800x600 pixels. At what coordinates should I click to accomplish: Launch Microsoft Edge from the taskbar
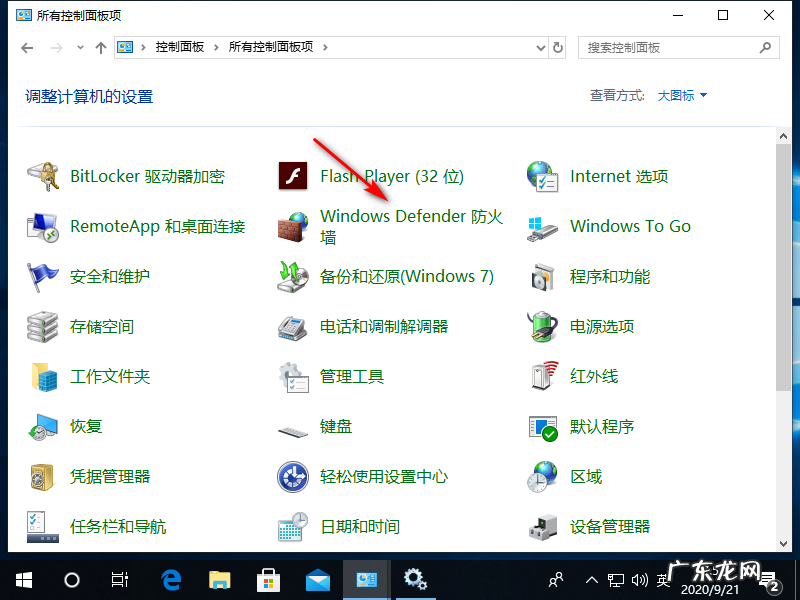click(x=170, y=579)
